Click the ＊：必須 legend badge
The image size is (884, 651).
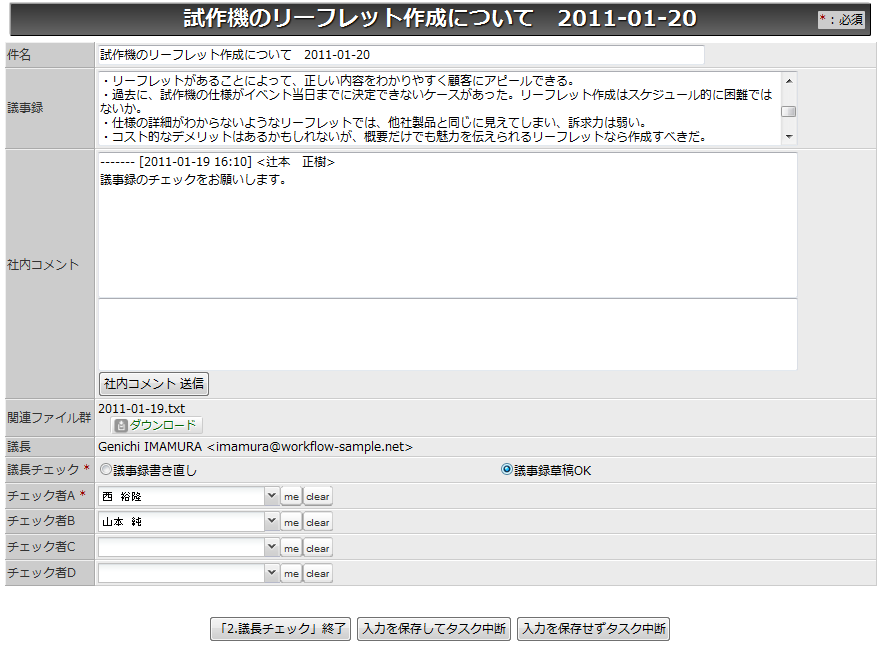click(x=841, y=20)
